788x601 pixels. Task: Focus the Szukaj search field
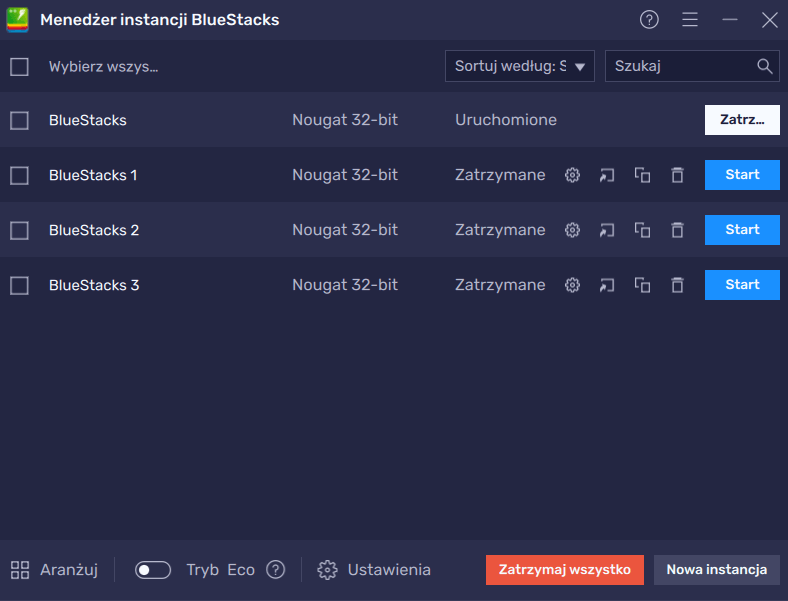(692, 66)
